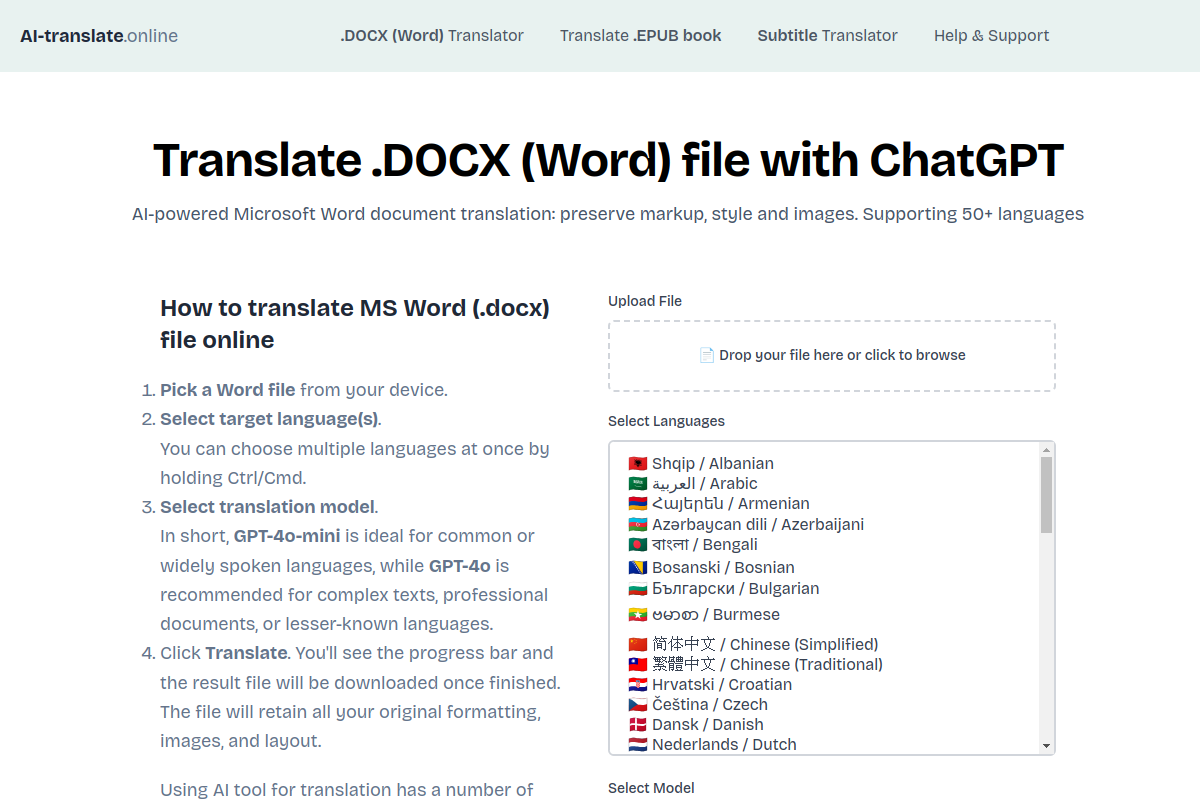Open the Subtitle Translator page
This screenshot has height=800, width=1200.
828,36
